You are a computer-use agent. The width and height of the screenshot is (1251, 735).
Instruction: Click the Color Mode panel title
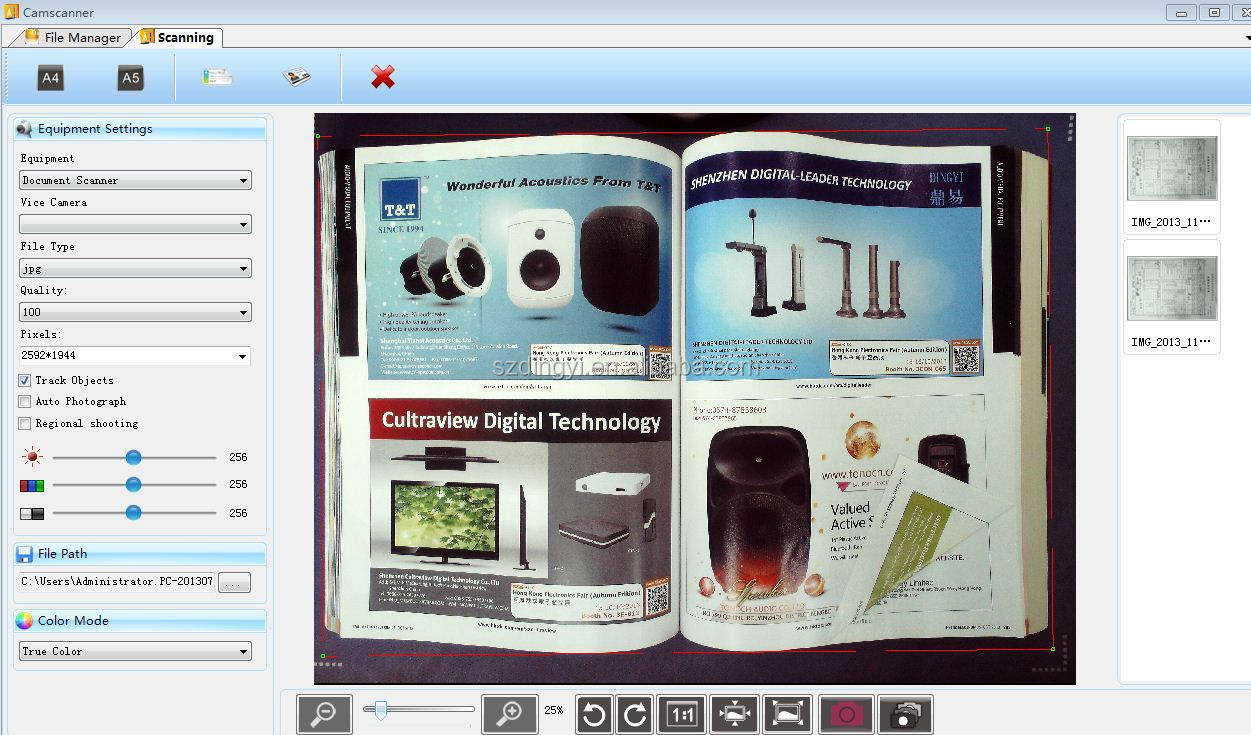click(73, 621)
